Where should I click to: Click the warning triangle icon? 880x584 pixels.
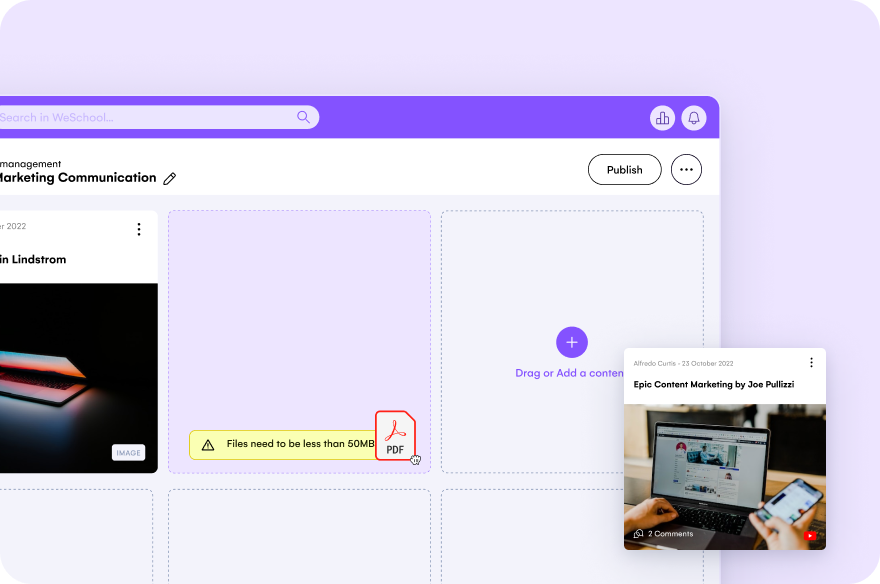pyautogui.click(x=208, y=445)
